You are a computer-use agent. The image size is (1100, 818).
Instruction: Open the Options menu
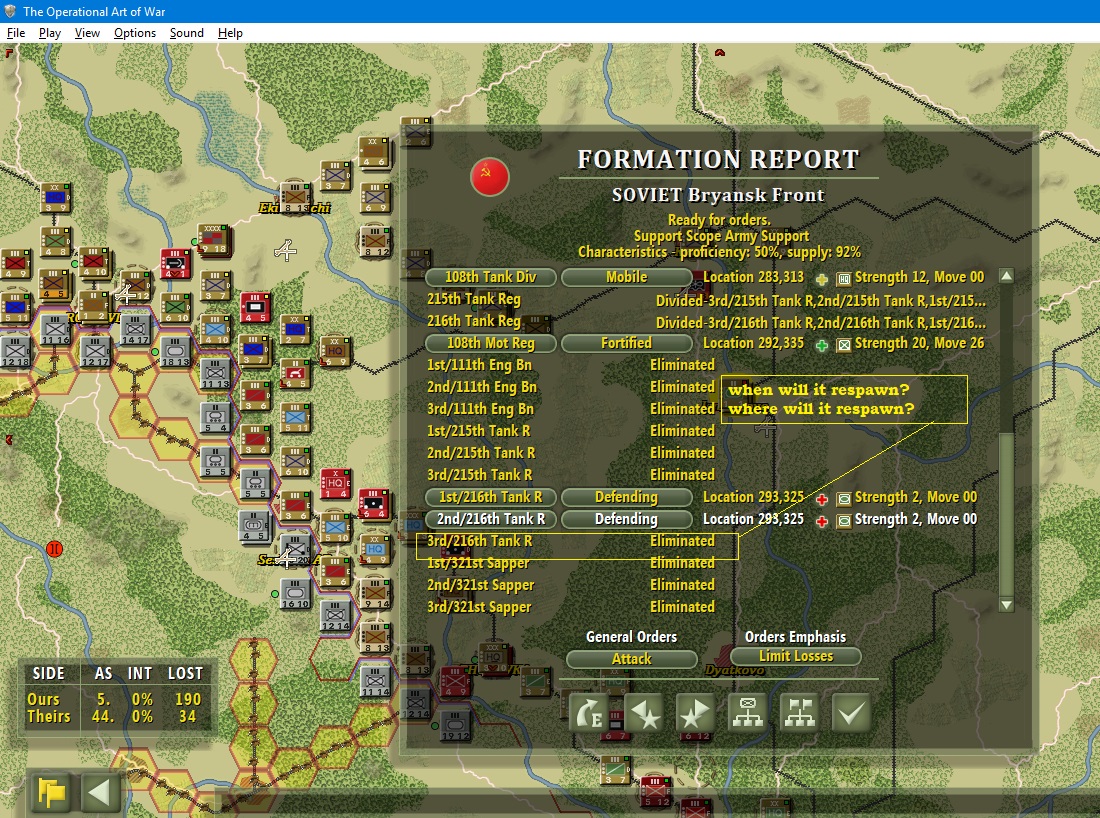click(x=135, y=33)
